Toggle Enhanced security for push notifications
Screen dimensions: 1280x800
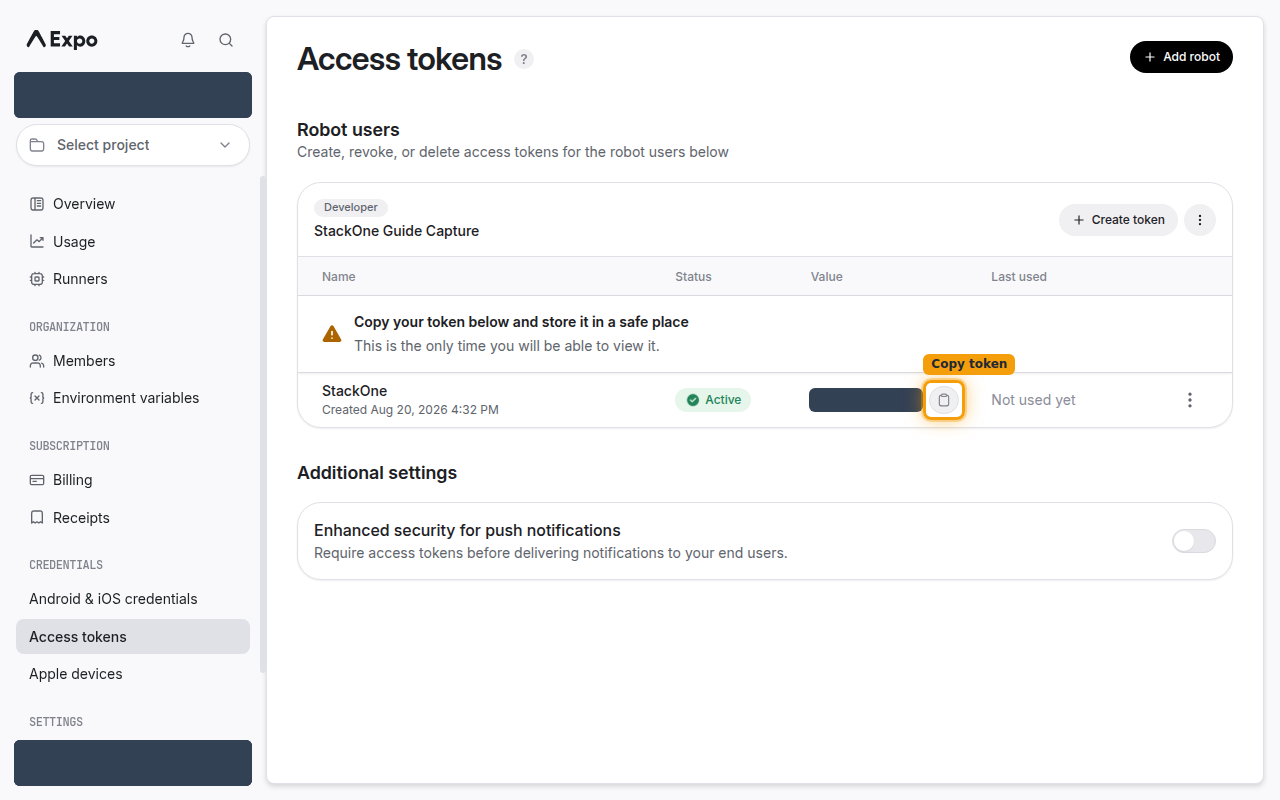1194,541
